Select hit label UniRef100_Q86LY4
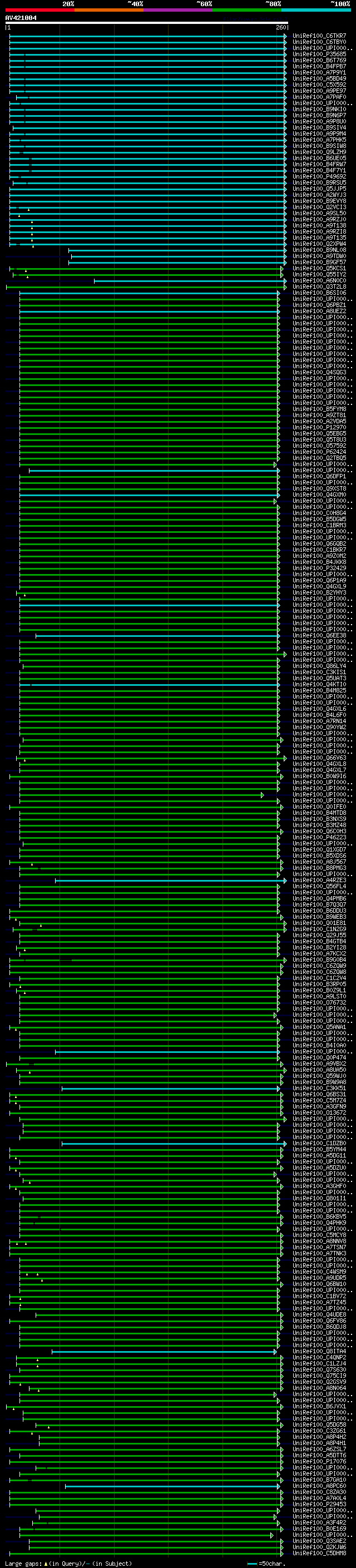 [319, 666]
